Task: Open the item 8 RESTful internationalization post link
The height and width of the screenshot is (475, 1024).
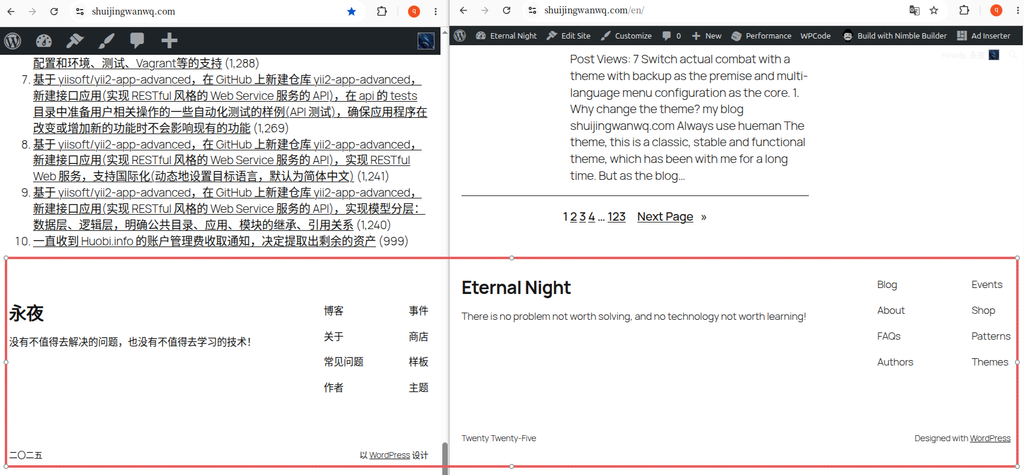Action: pos(227,160)
